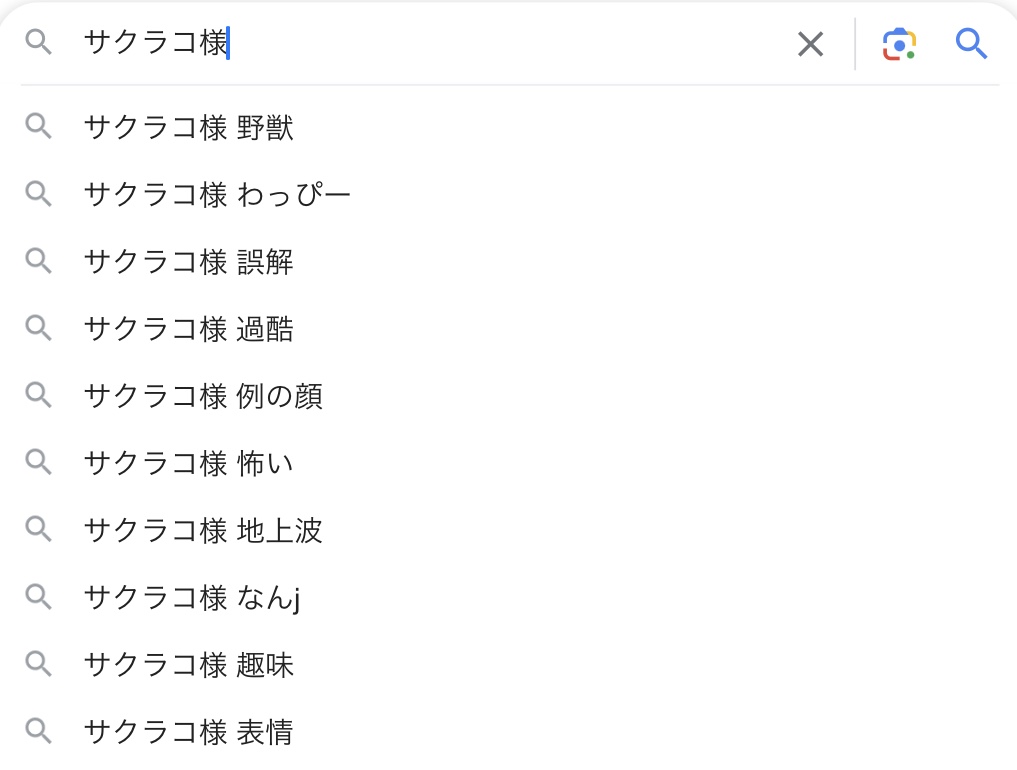Click the search icon beside 趣味 suggestion
This screenshot has width=1017, height=770.
(x=38, y=663)
